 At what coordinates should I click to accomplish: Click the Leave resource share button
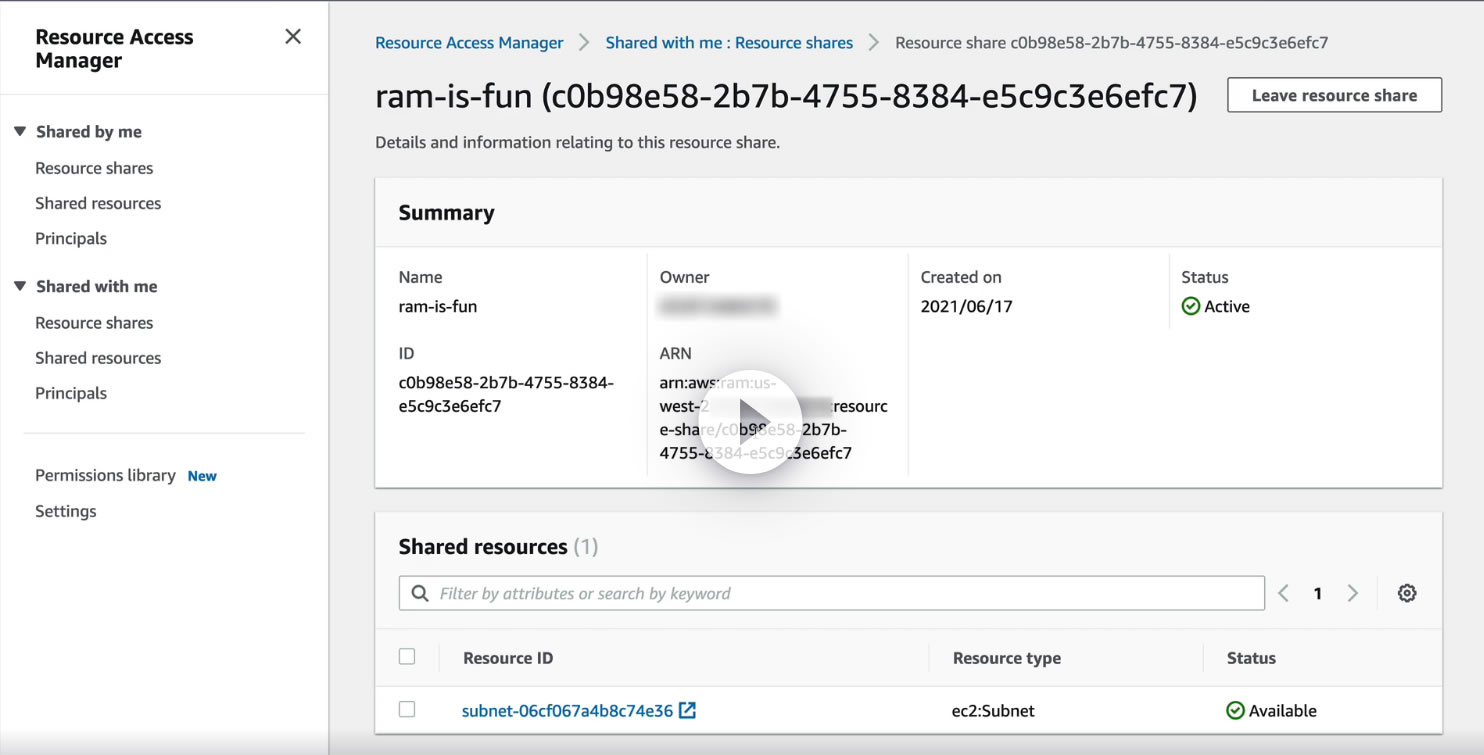pos(1334,95)
